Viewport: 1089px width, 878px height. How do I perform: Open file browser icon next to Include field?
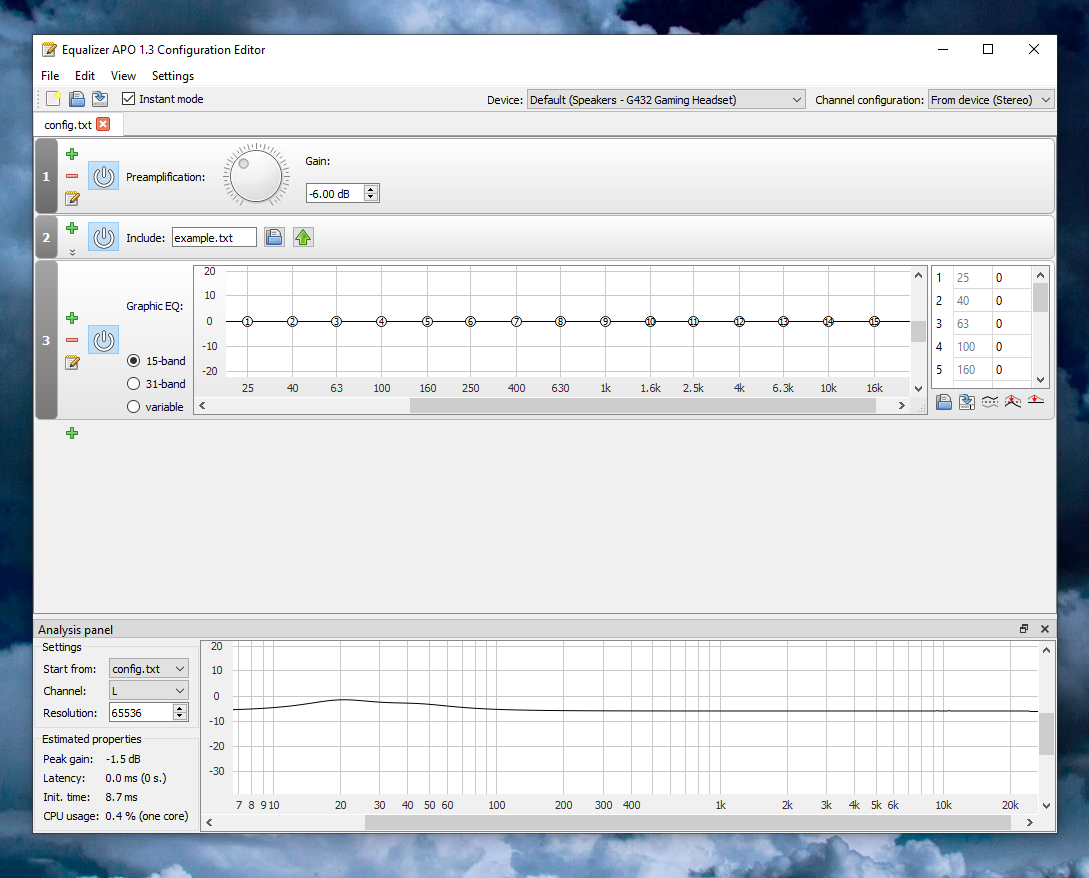(274, 238)
